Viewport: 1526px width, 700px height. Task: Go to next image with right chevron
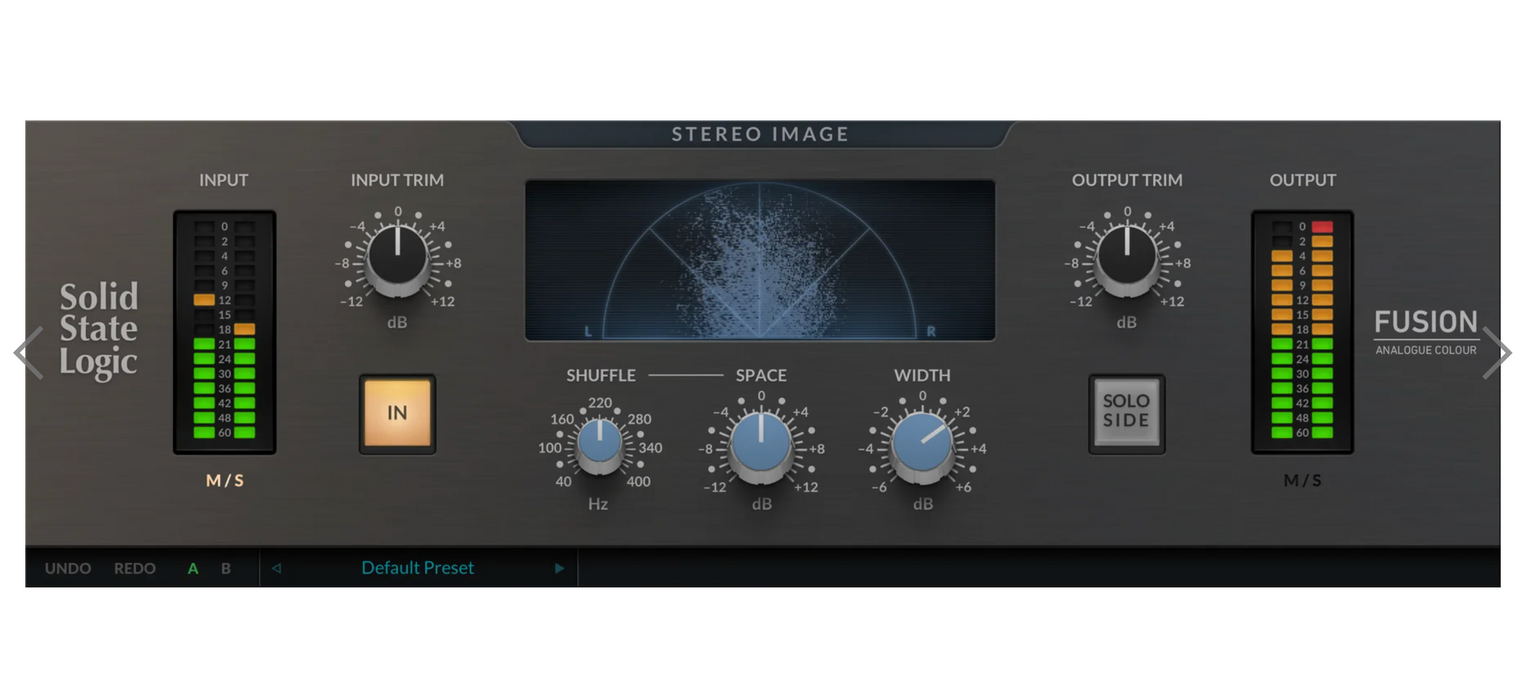coord(1496,353)
